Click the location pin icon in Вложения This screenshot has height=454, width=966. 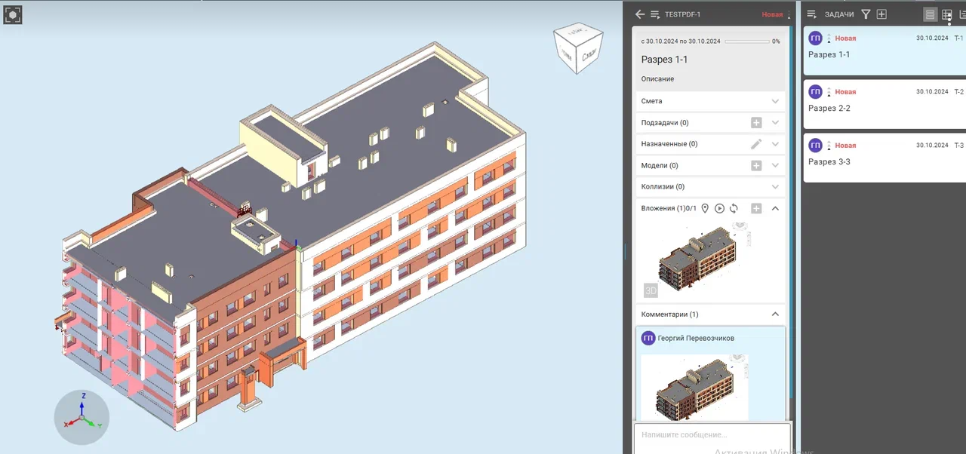(x=705, y=208)
